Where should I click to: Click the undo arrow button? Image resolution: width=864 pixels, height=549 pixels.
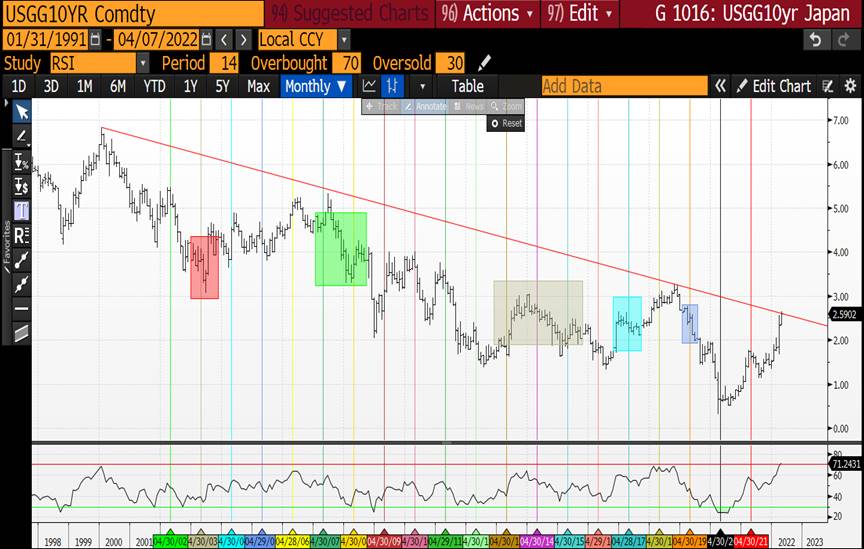click(816, 40)
